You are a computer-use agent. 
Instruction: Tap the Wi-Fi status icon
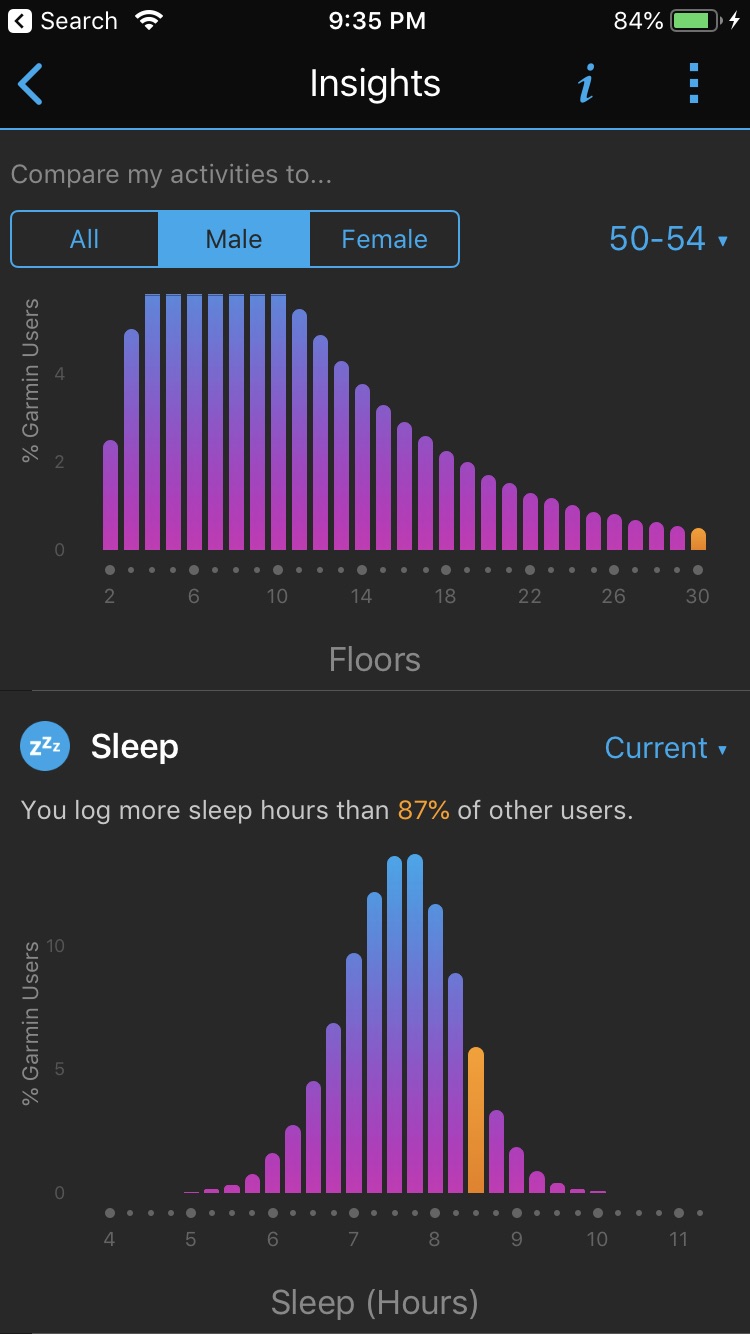(149, 21)
